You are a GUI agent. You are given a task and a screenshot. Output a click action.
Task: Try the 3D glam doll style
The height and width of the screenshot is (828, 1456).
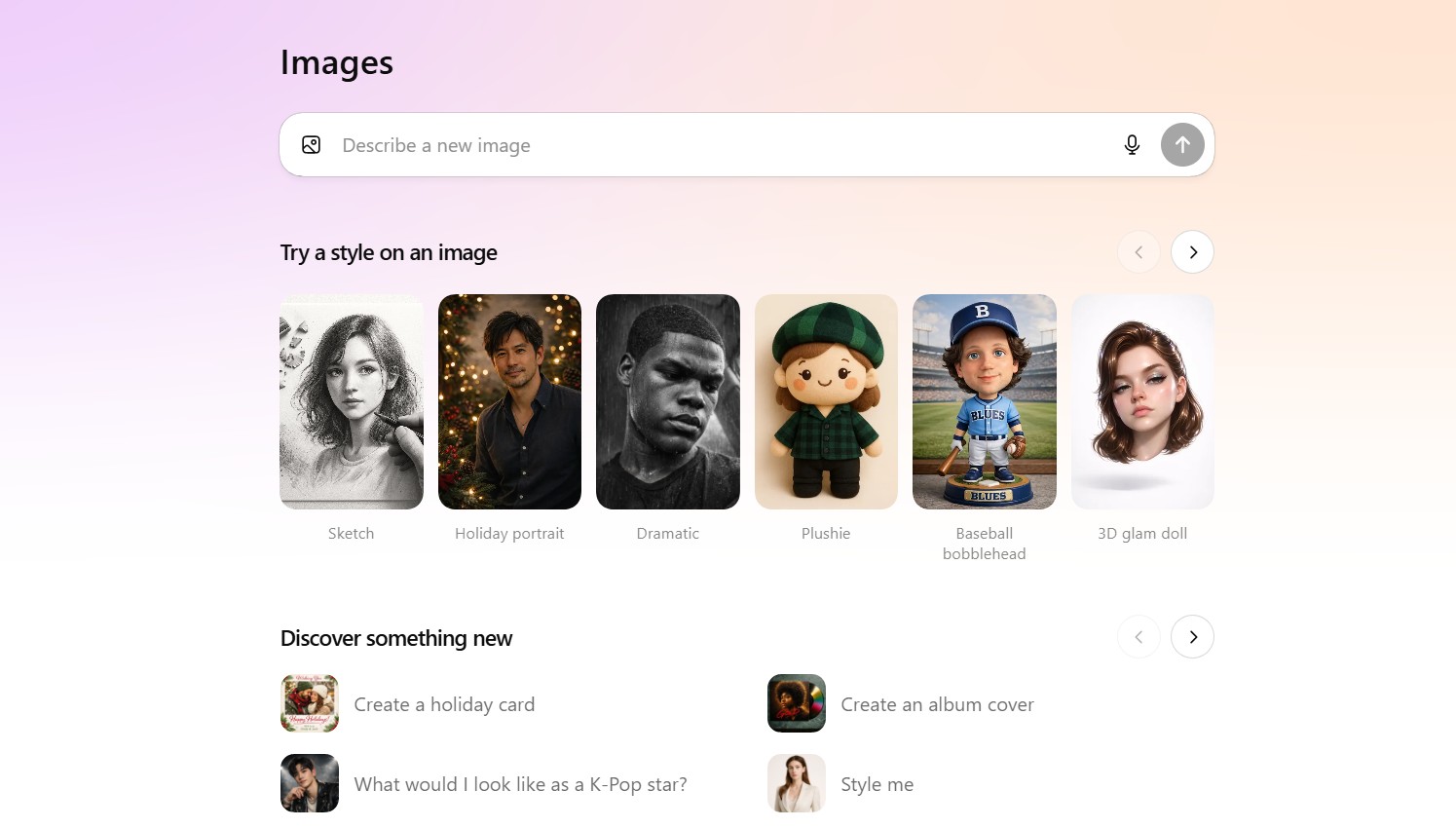pos(1141,401)
